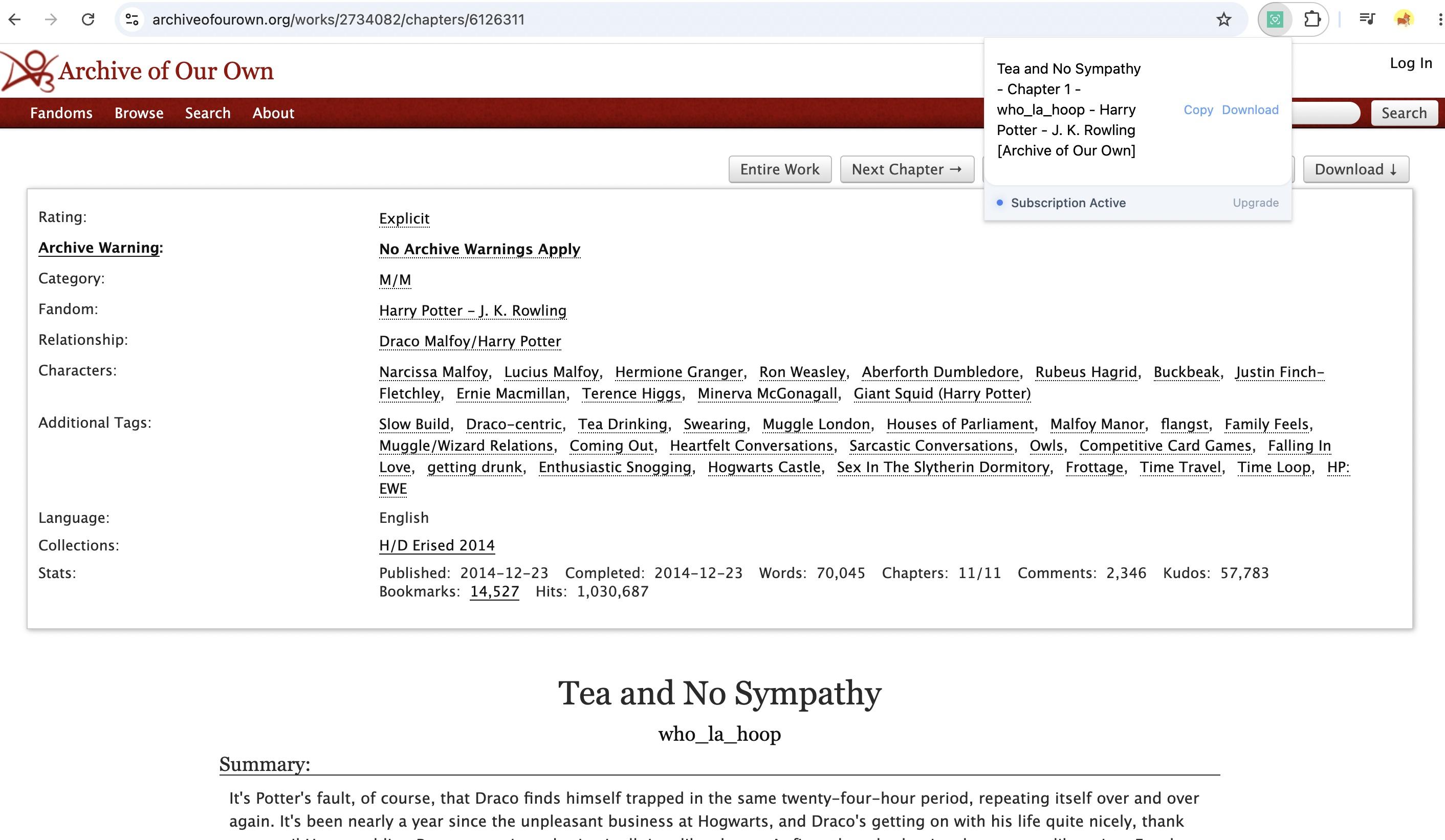Open the Lucius Malfoy character tag

pos(552,372)
